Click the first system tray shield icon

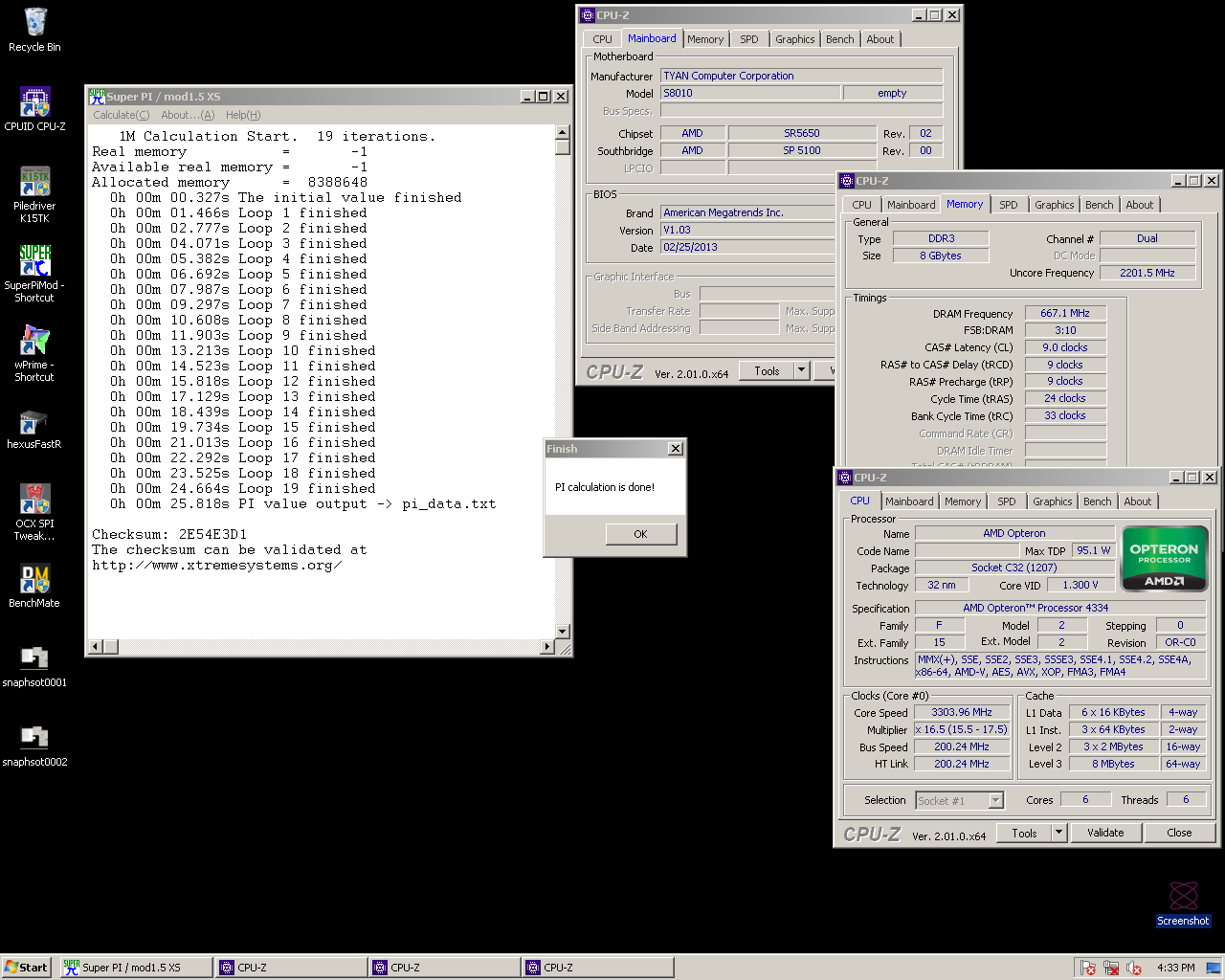tap(1088, 968)
